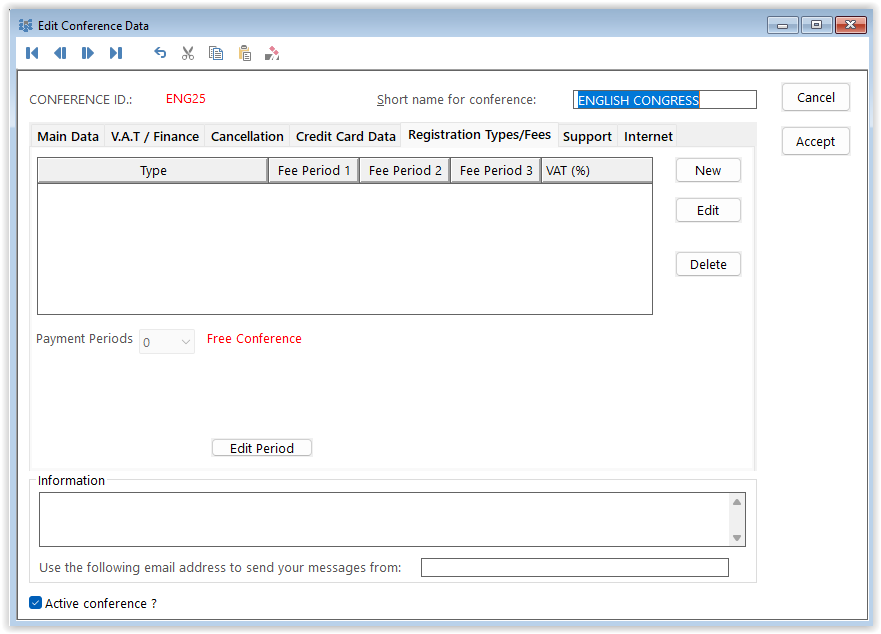Click the sender email address field
Viewport: 881px width, 634px height.
(574, 568)
